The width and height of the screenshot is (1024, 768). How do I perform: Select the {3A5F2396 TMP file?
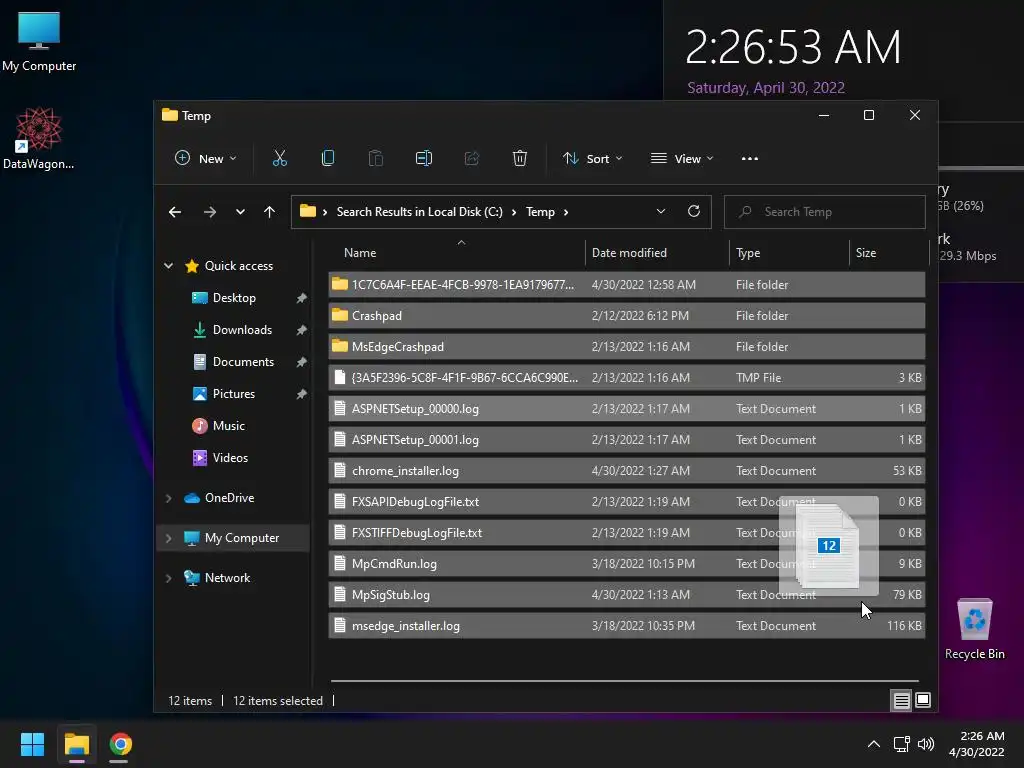(627, 377)
